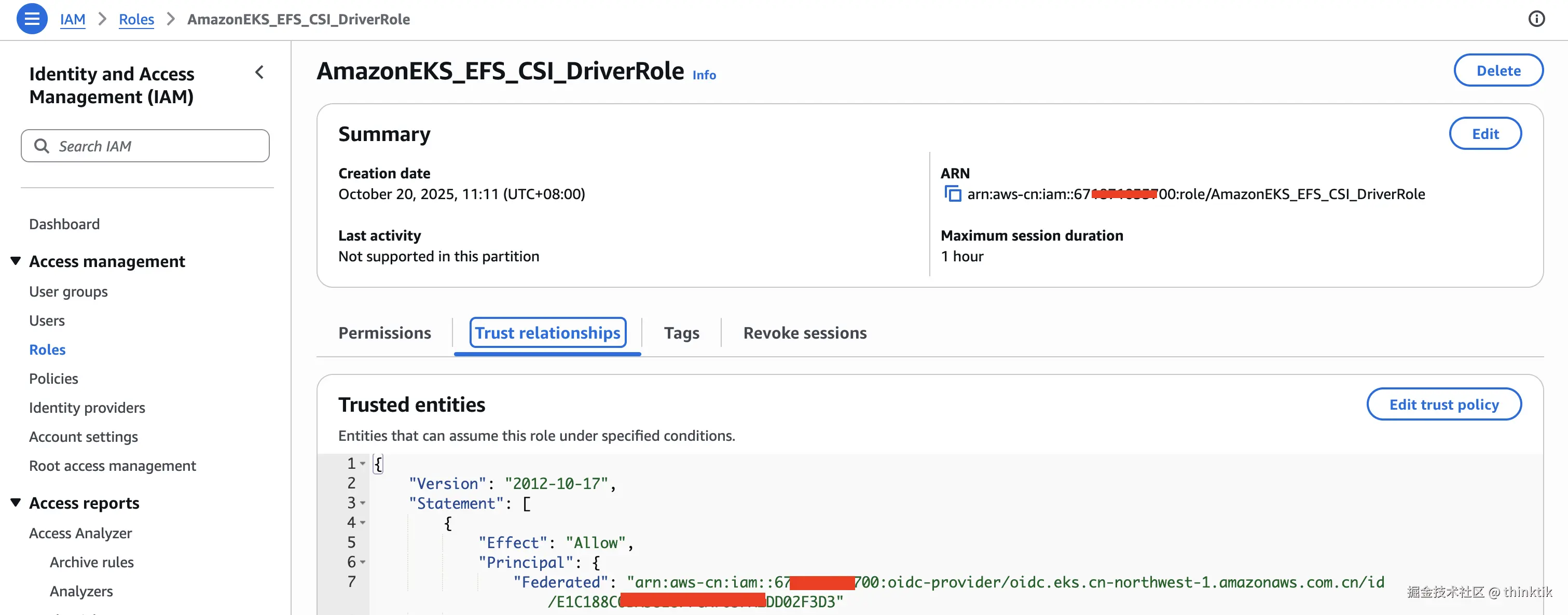1568x615 pixels.
Task: Click the Edit button in Summary
Action: tap(1485, 134)
